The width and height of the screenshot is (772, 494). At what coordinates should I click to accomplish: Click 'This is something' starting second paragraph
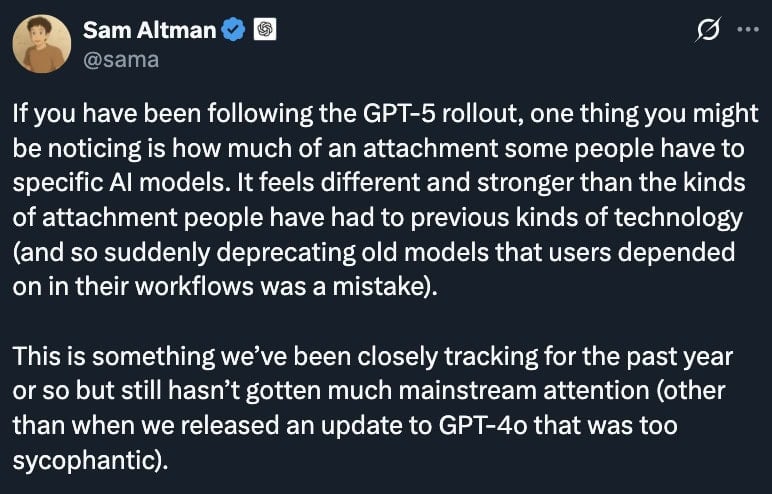click(x=114, y=357)
